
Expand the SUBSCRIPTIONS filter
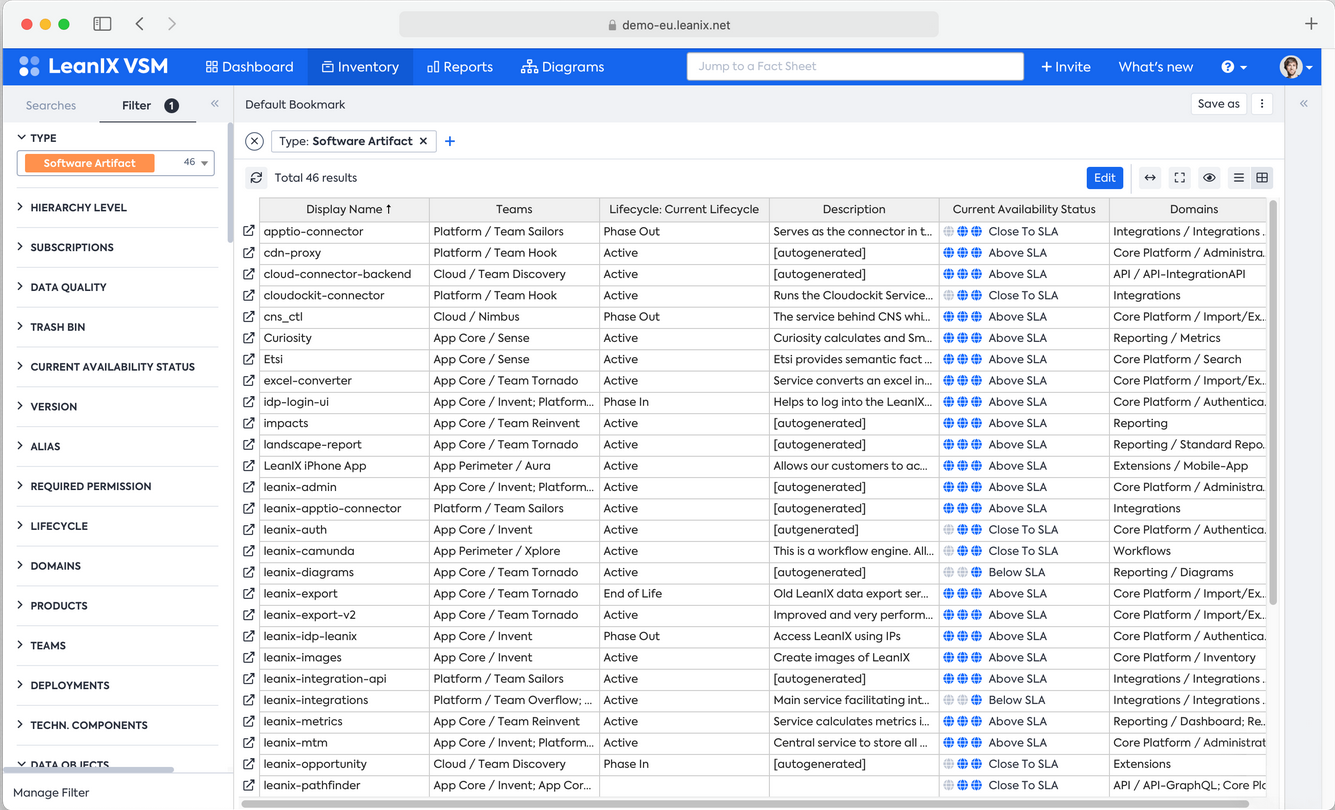coord(65,247)
